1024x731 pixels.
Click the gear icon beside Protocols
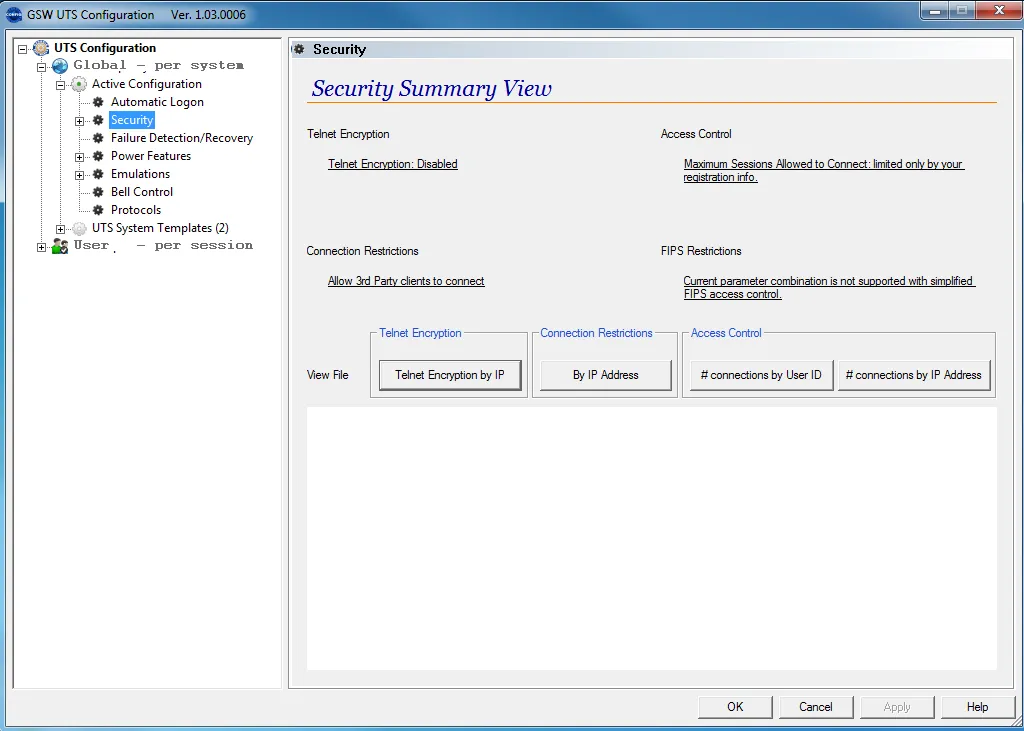98,210
